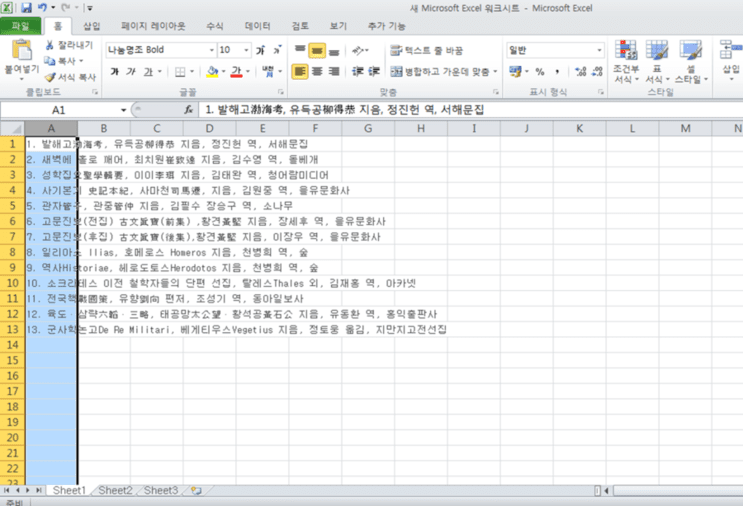743x506 pixels.
Task: Expand the font size dropdown
Action: 246,50
